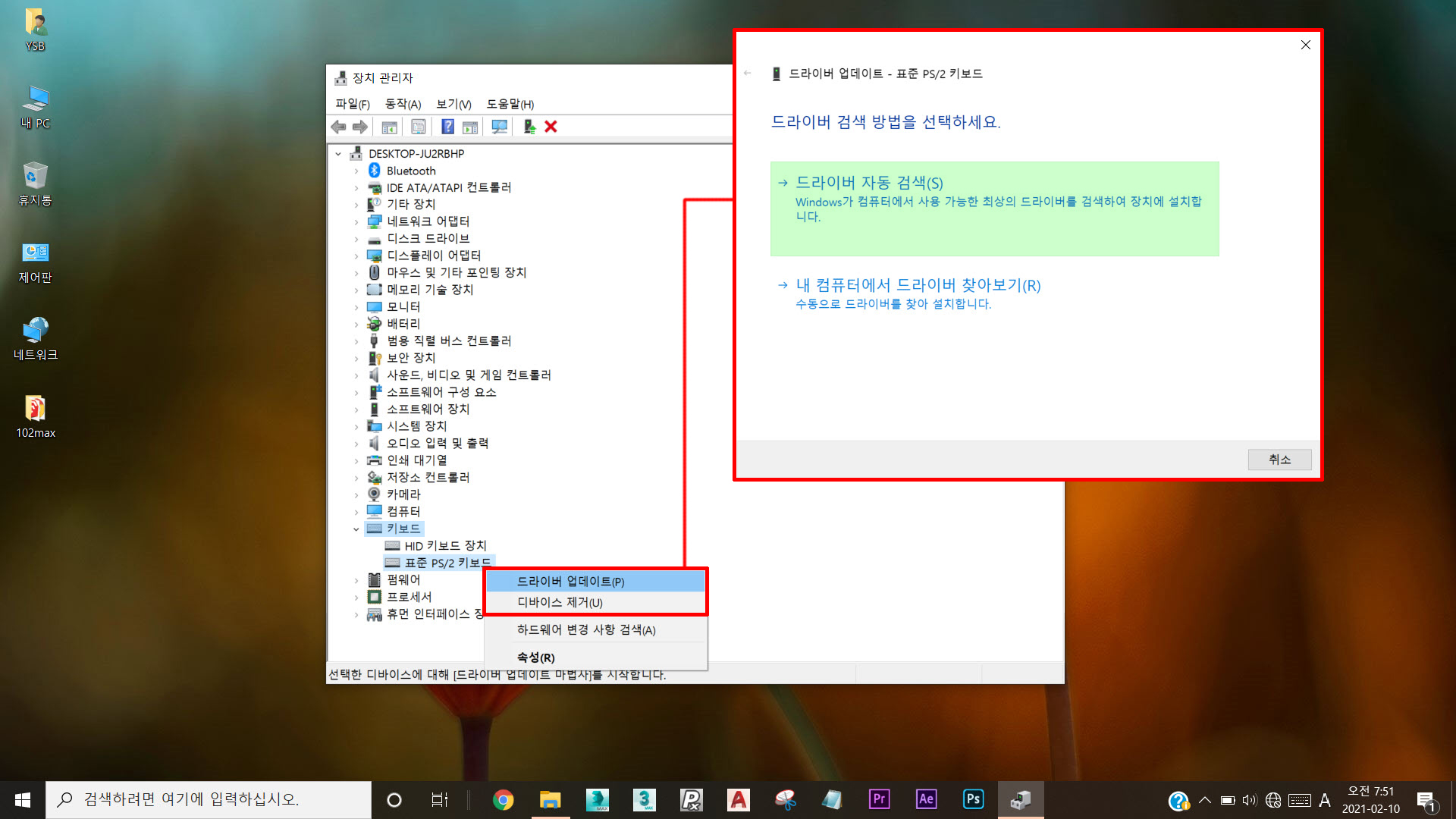This screenshot has width=1456, height=819.
Task: Click the Windows taskbar search box
Action: (209, 799)
